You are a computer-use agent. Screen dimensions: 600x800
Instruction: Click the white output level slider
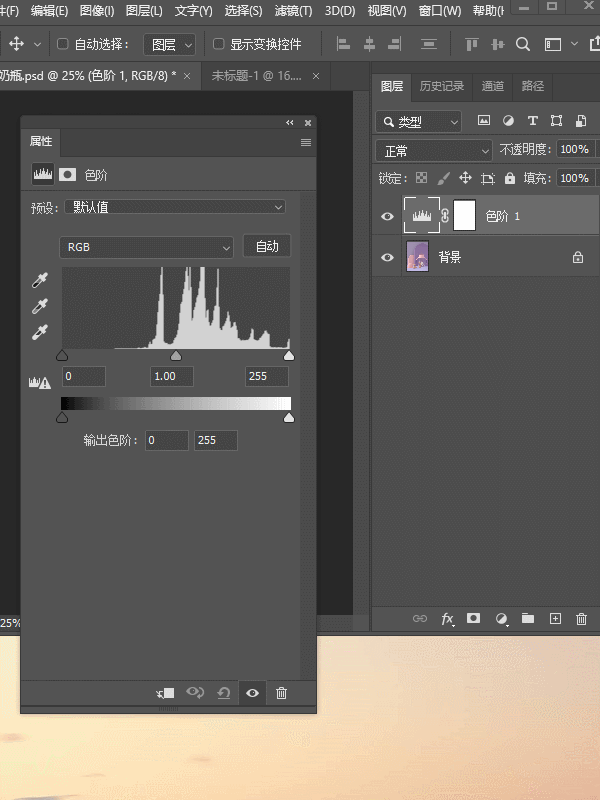point(289,418)
